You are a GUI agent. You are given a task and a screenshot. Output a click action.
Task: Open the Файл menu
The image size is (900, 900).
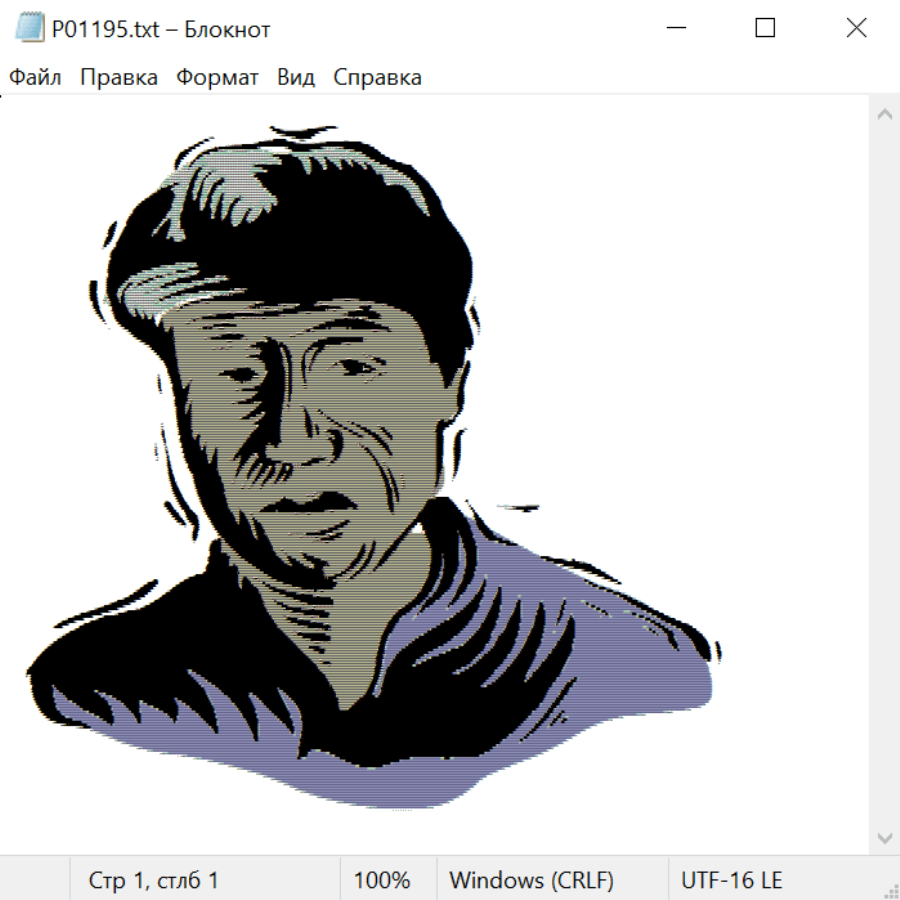point(36,77)
